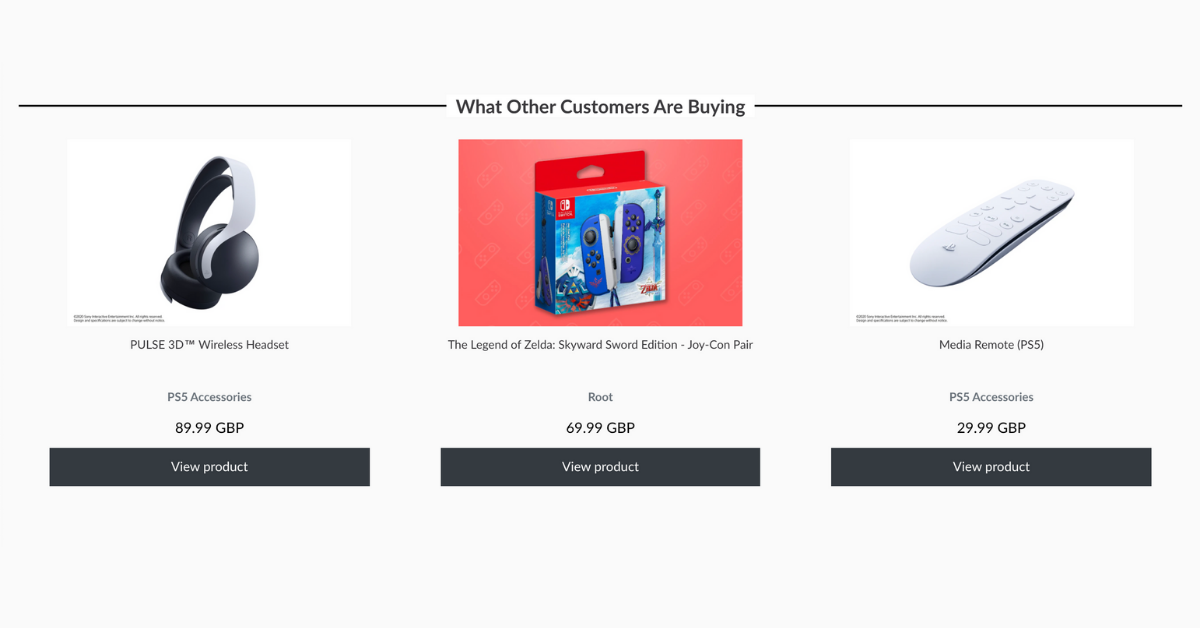Click PS5 Accessories category under Media Remote
The image size is (1200, 628).
tap(991, 397)
